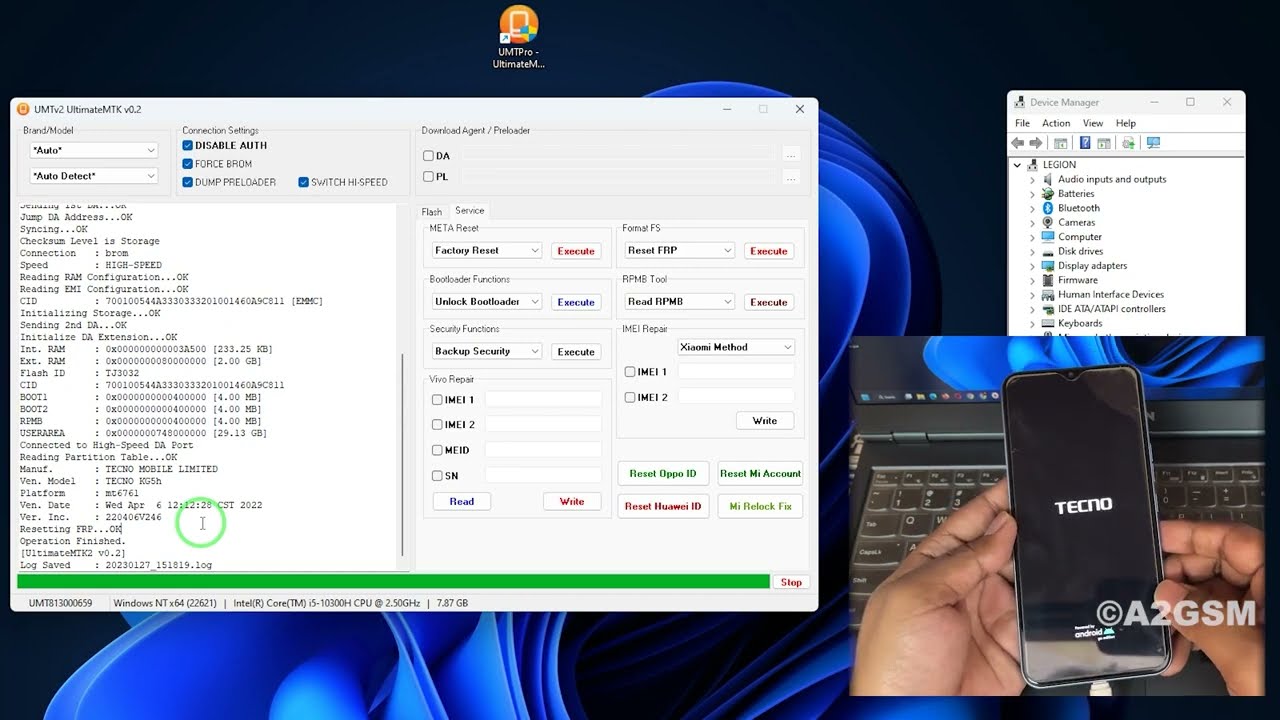Open the Reset FRP Format FS dropdown
The height and width of the screenshot is (720, 1280).
(679, 250)
